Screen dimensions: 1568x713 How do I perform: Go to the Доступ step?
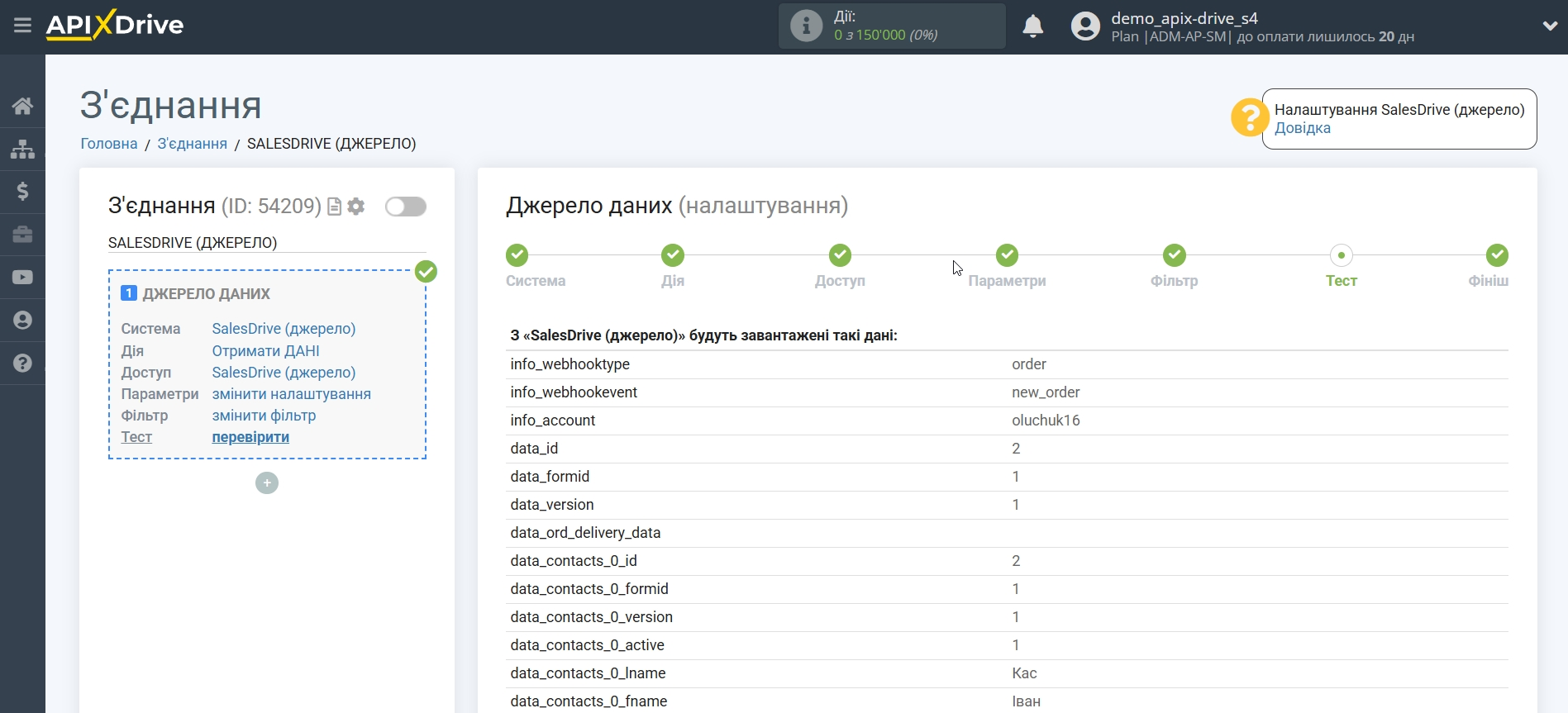click(x=840, y=255)
